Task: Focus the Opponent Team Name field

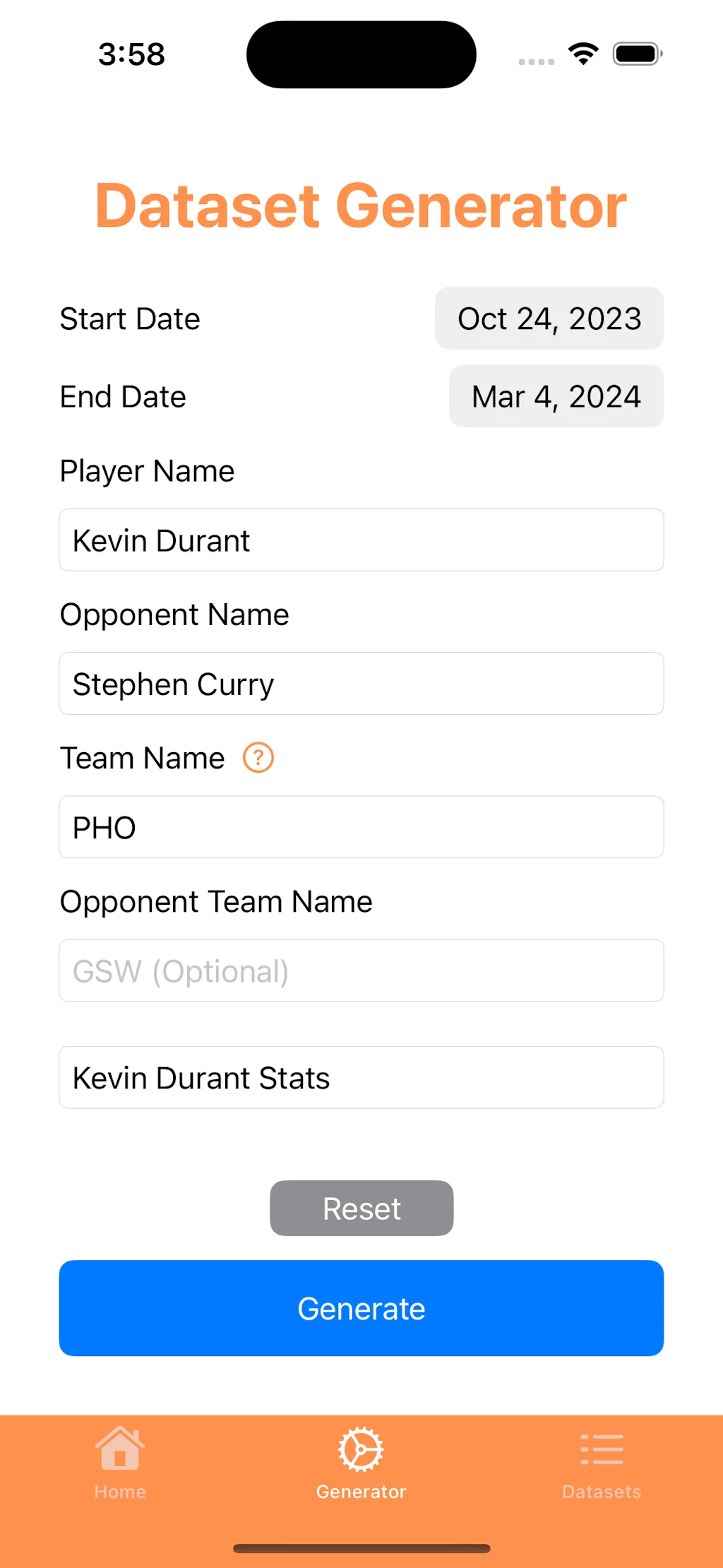Action: coord(361,970)
